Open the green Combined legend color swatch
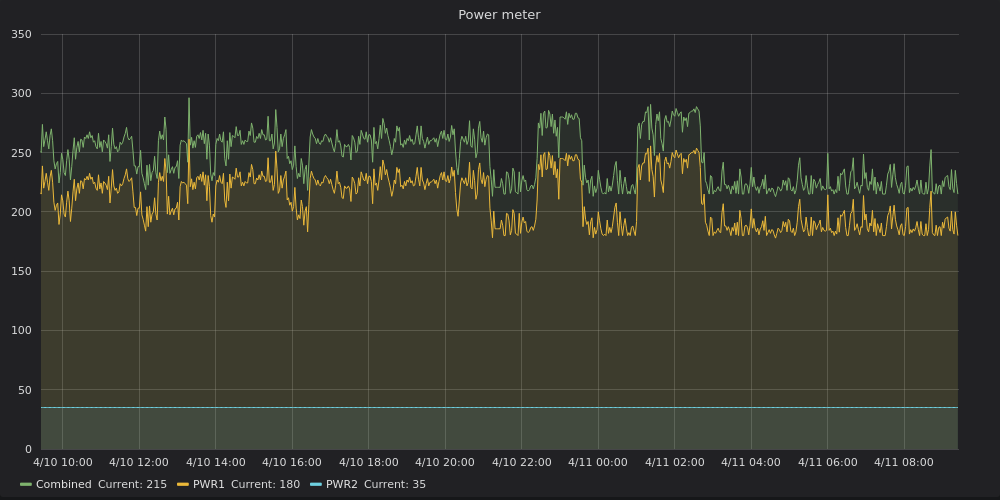The height and width of the screenshot is (500, 1000). (26, 485)
